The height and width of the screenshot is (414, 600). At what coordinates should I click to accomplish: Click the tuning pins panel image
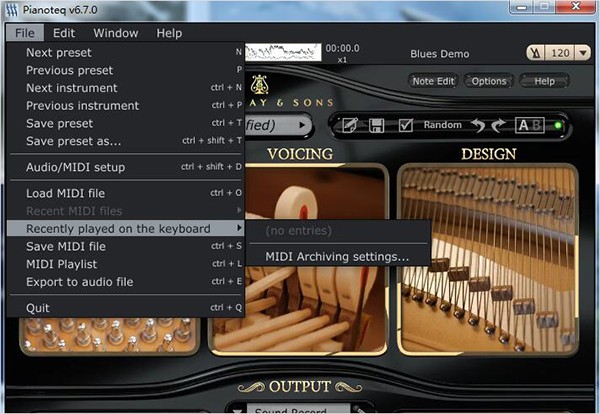(x=109, y=335)
